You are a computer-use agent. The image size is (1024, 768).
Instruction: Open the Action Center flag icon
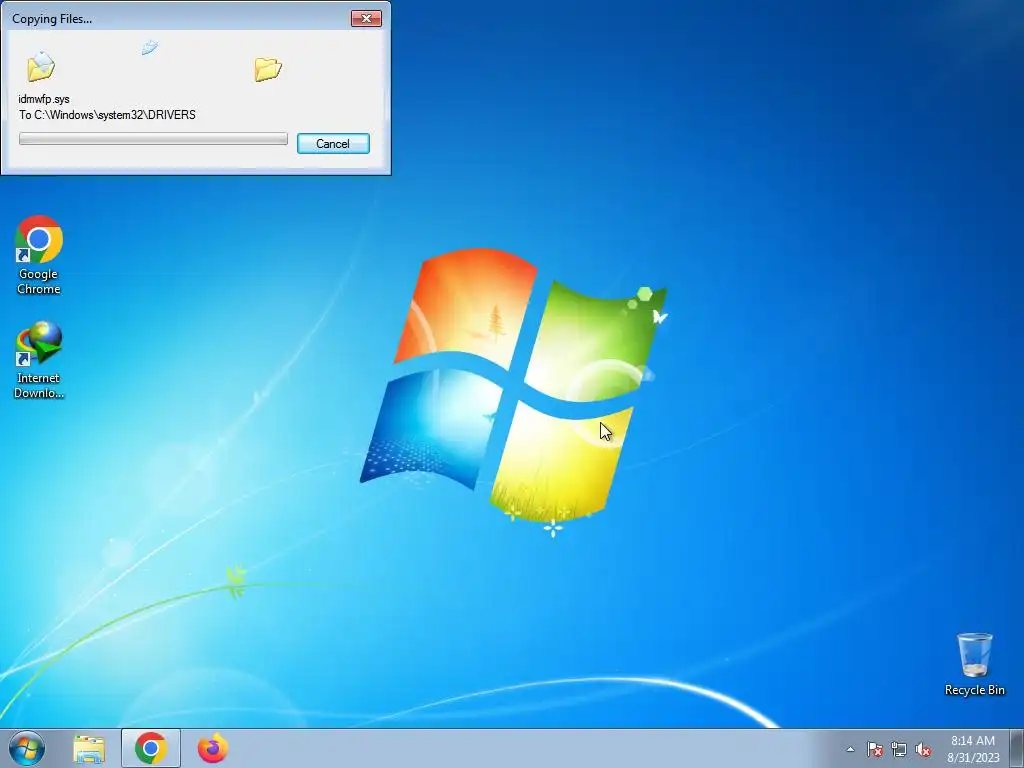pos(874,749)
